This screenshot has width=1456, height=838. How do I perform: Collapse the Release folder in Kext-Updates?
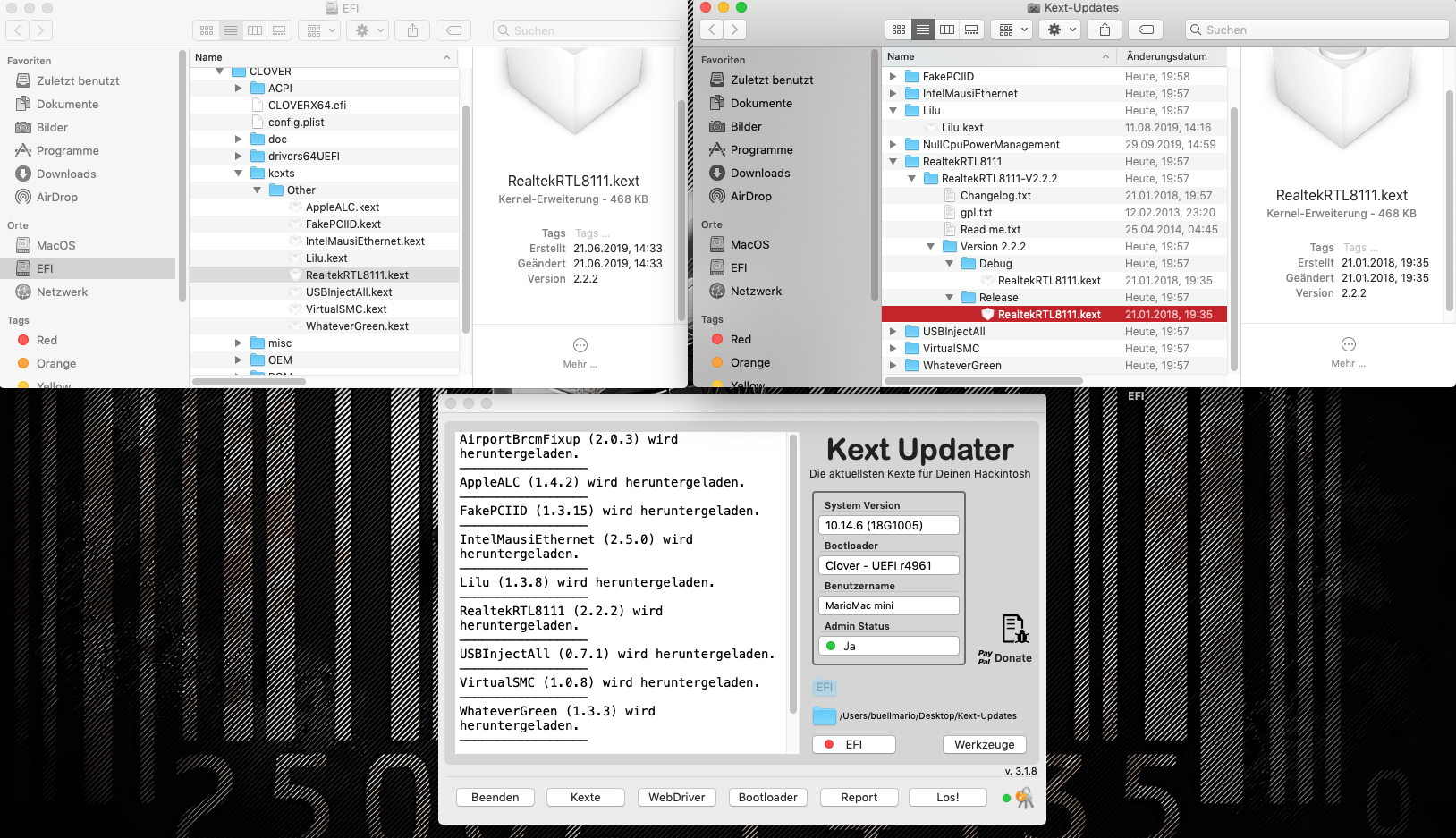949,298
